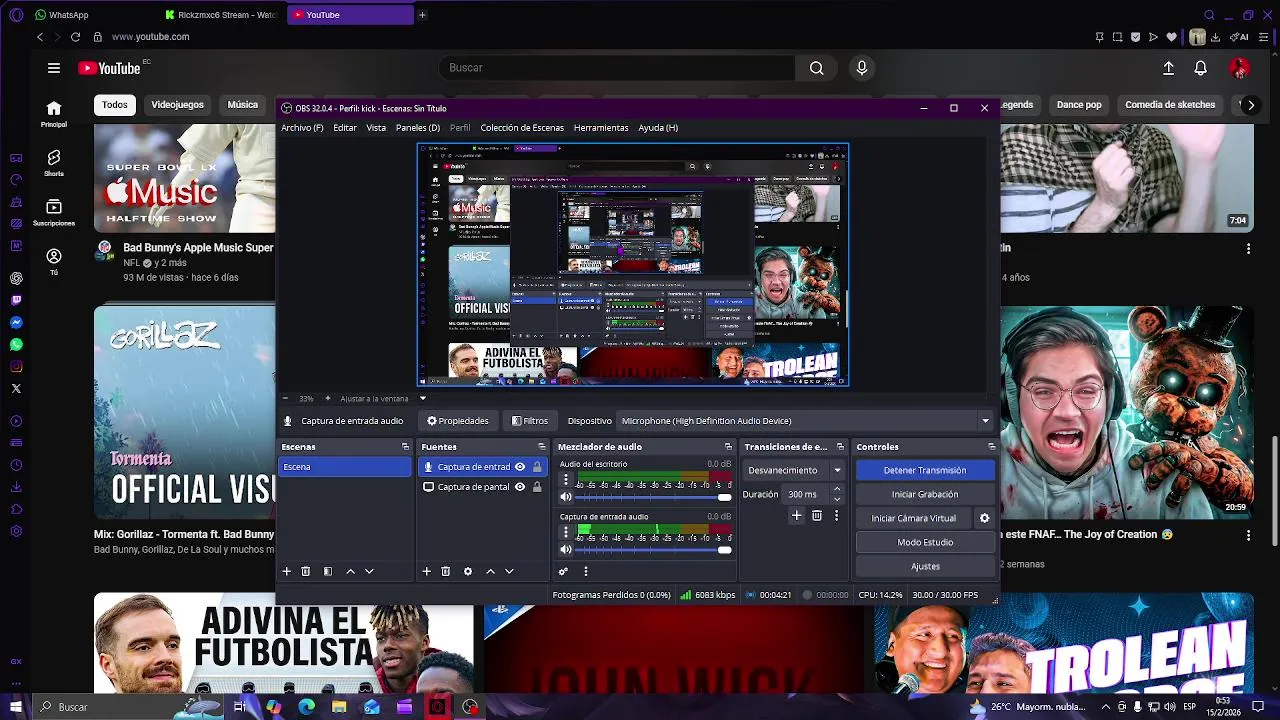Open Herramientas menu in OBS

(601, 128)
